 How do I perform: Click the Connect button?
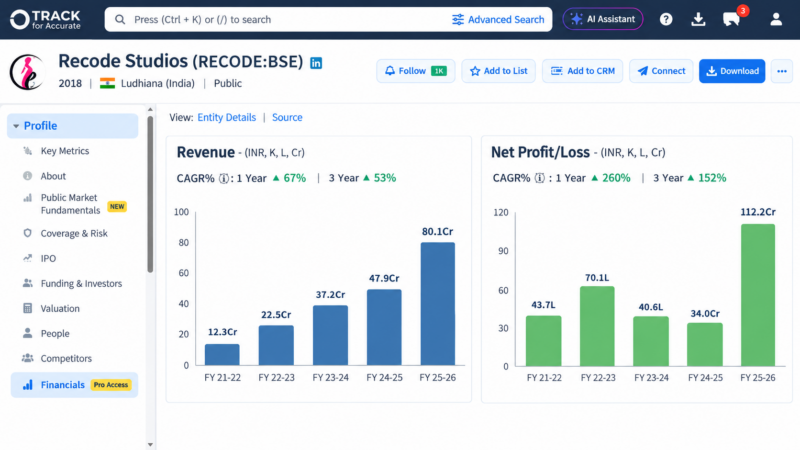point(661,71)
